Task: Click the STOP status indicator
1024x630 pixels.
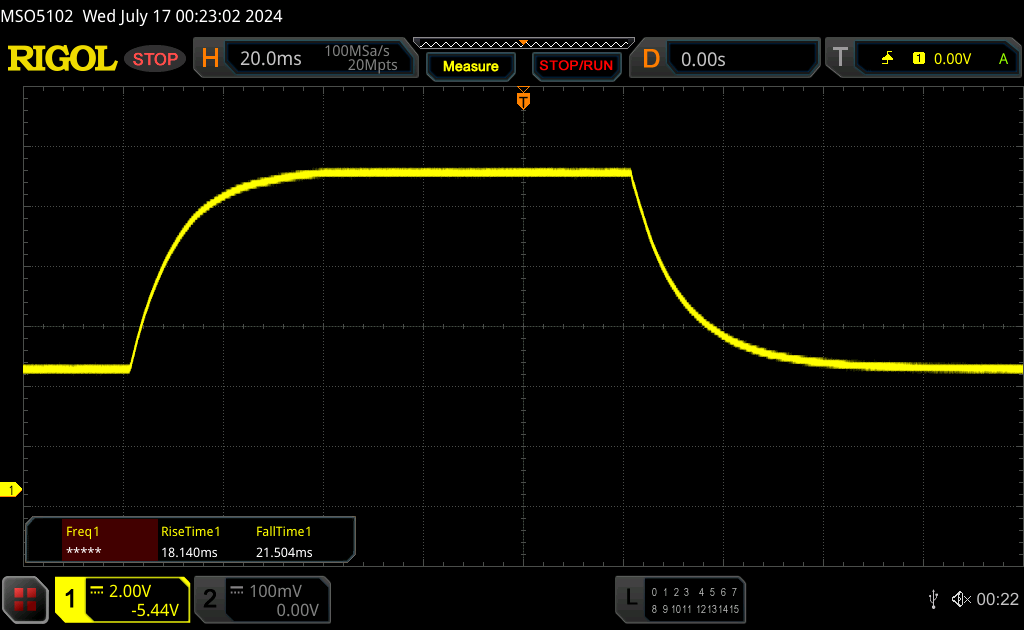Action: click(x=155, y=59)
